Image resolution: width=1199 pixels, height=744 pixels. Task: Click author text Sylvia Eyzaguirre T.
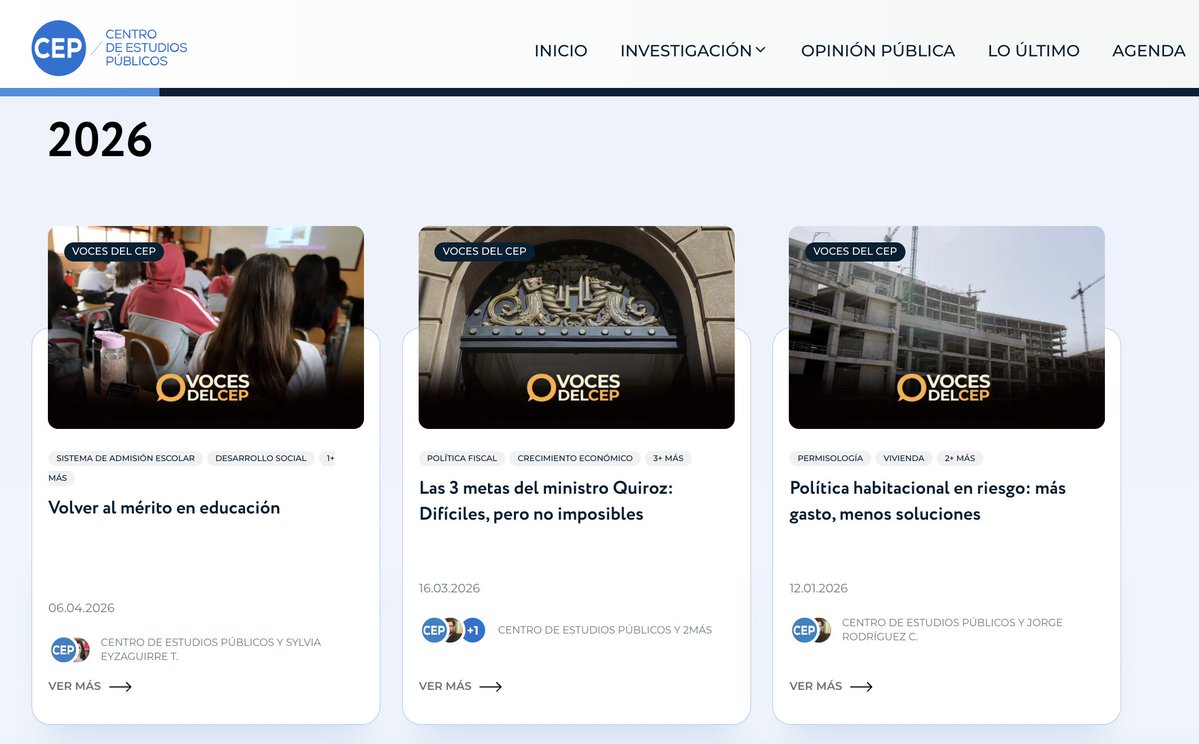[x=211, y=649]
